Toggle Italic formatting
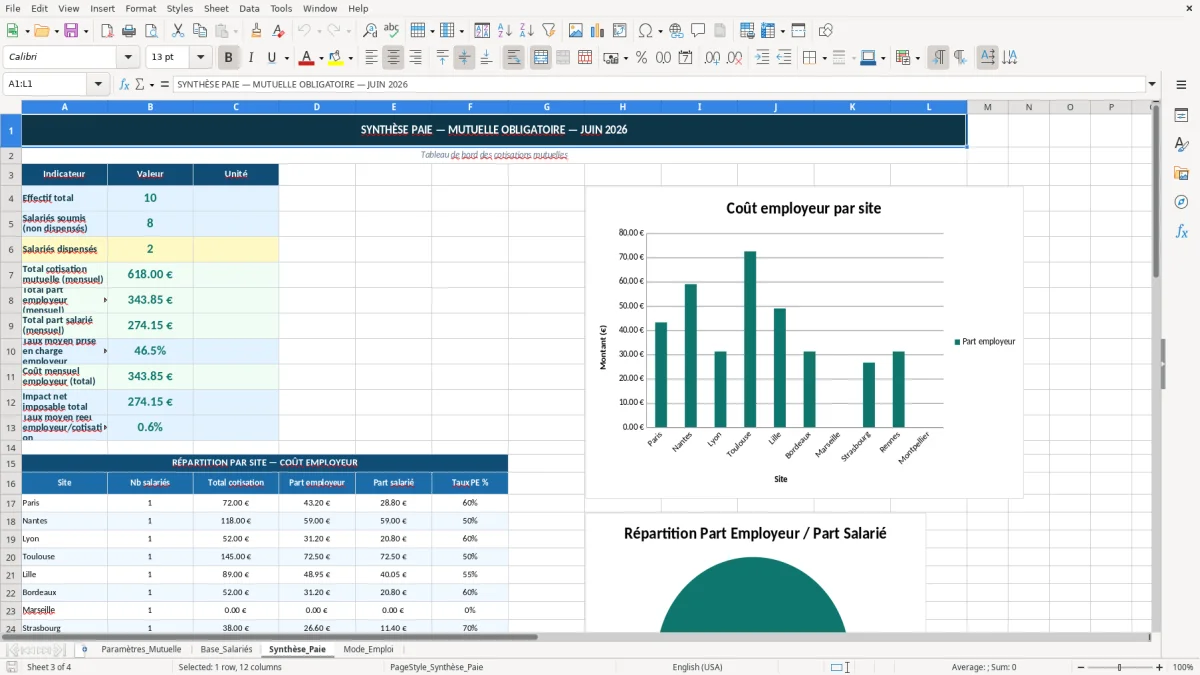The image size is (1200, 675). click(x=251, y=58)
